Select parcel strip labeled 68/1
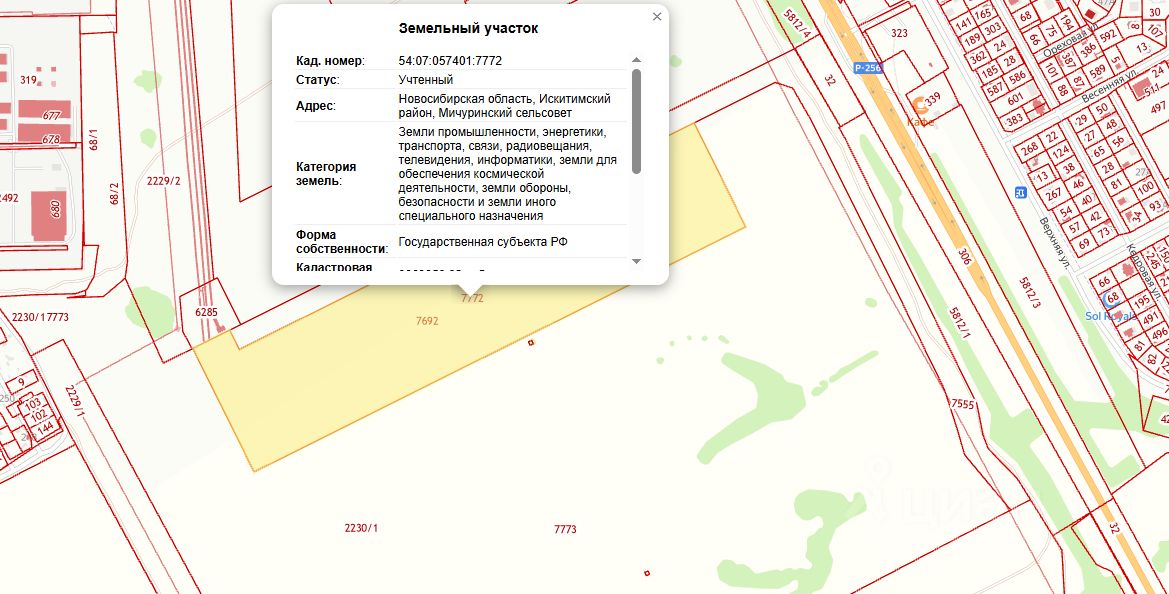Screen dimensions: 1169x594 click(94, 140)
